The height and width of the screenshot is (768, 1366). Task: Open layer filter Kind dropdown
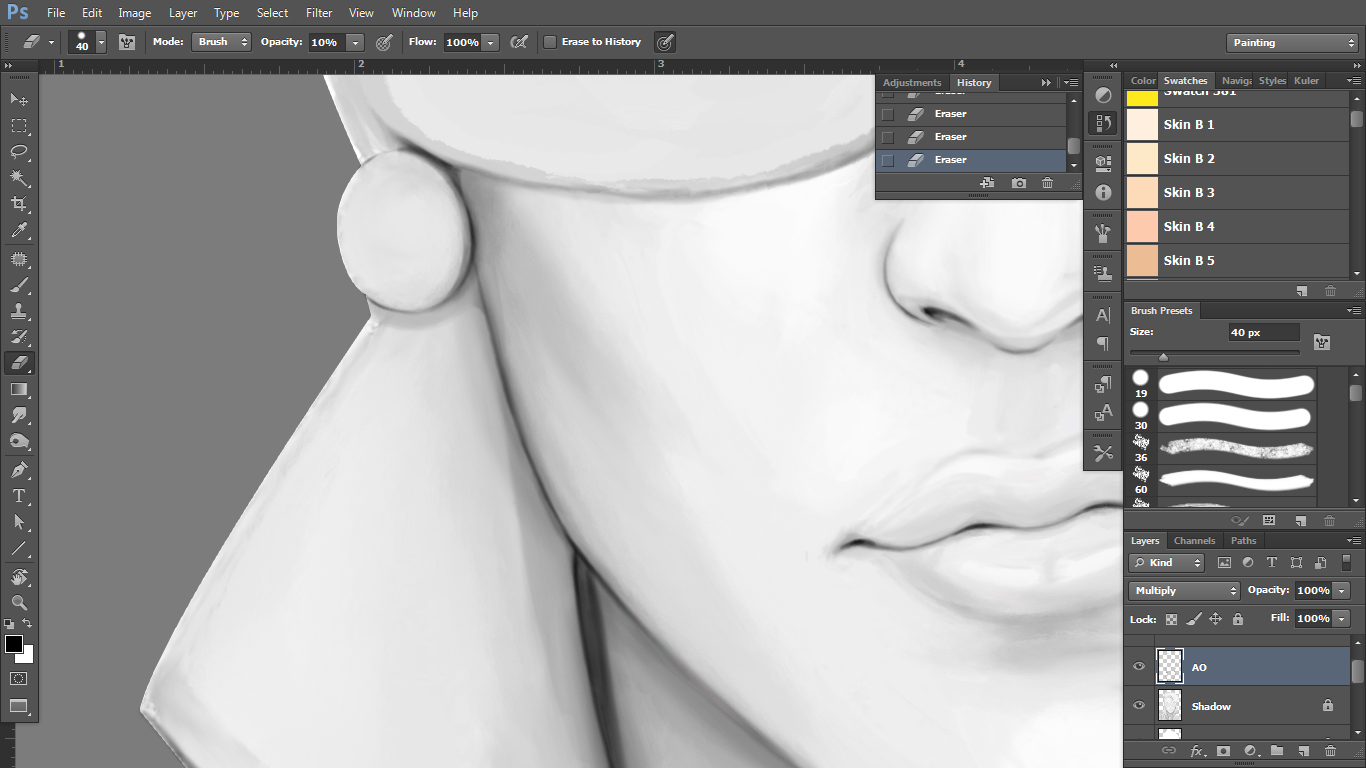tap(1167, 563)
